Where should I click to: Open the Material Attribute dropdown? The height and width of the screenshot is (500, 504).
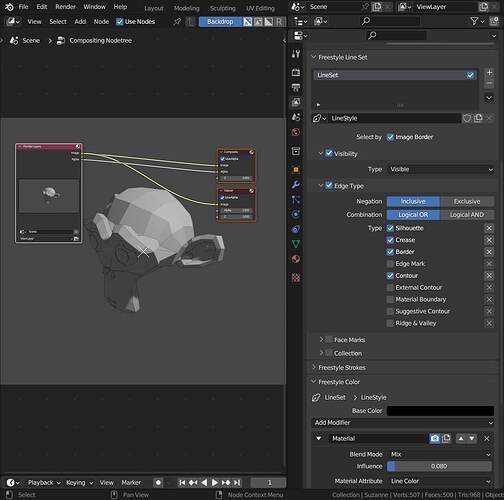[440, 481]
